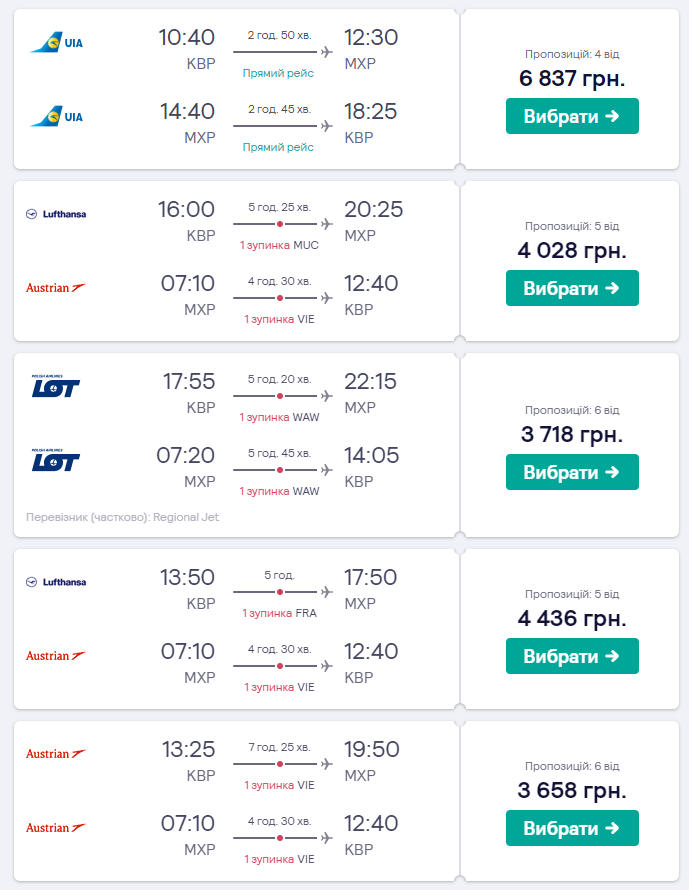Screen dimensions: 689x890
Task: Click the "Пропозицій: 4 від" offers label
Action: click(572, 54)
